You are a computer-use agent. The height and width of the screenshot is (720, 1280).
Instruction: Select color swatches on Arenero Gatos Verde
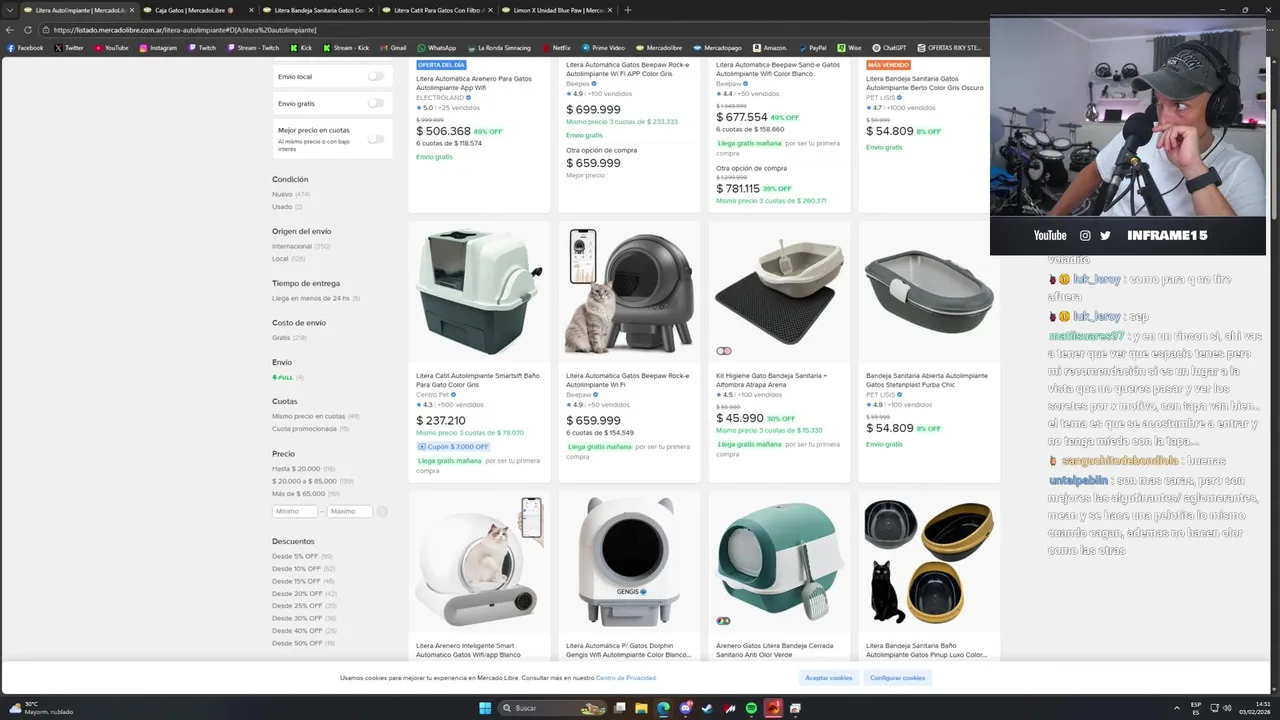[x=724, y=621]
